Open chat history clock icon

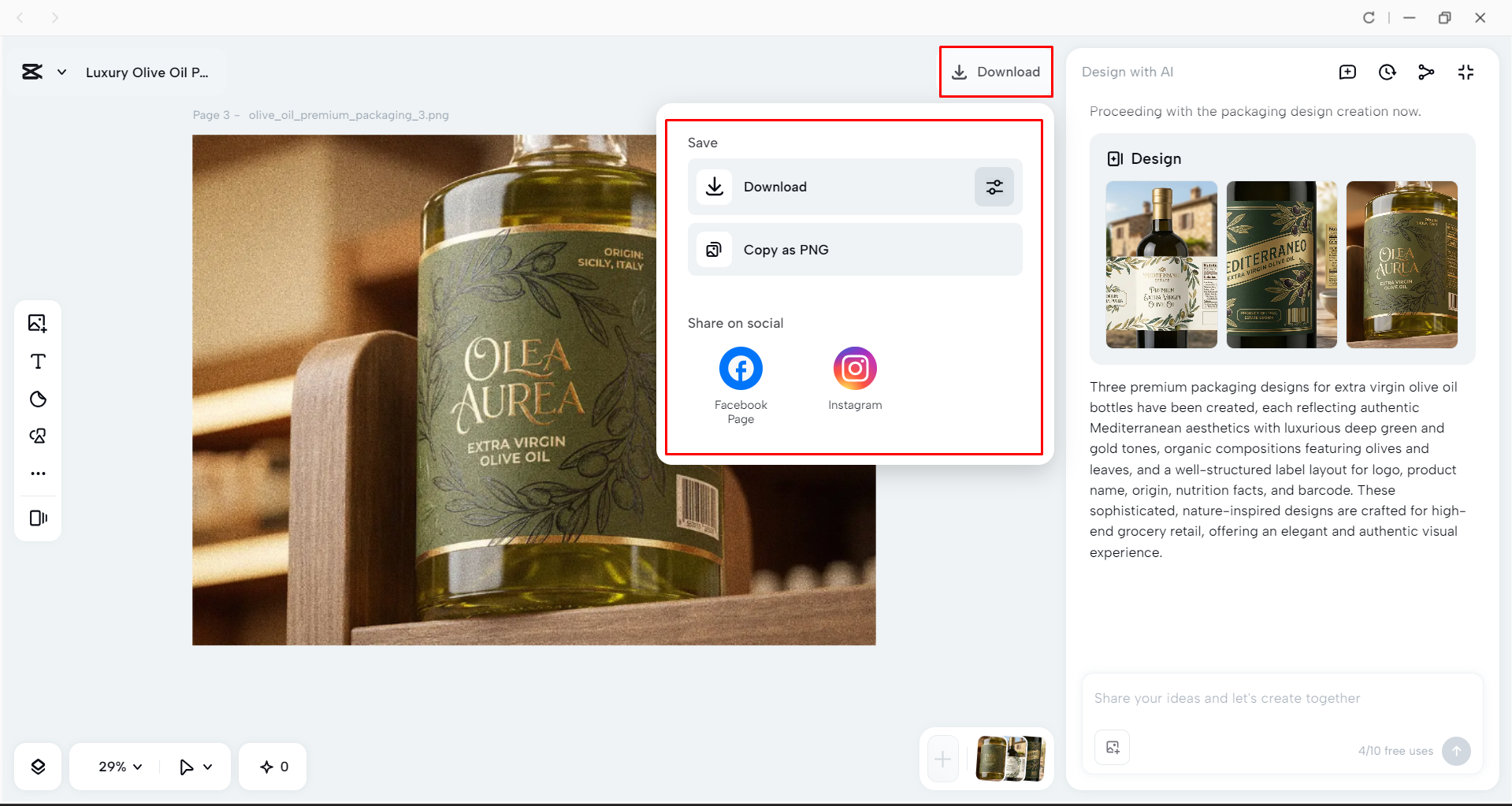[1387, 72]
